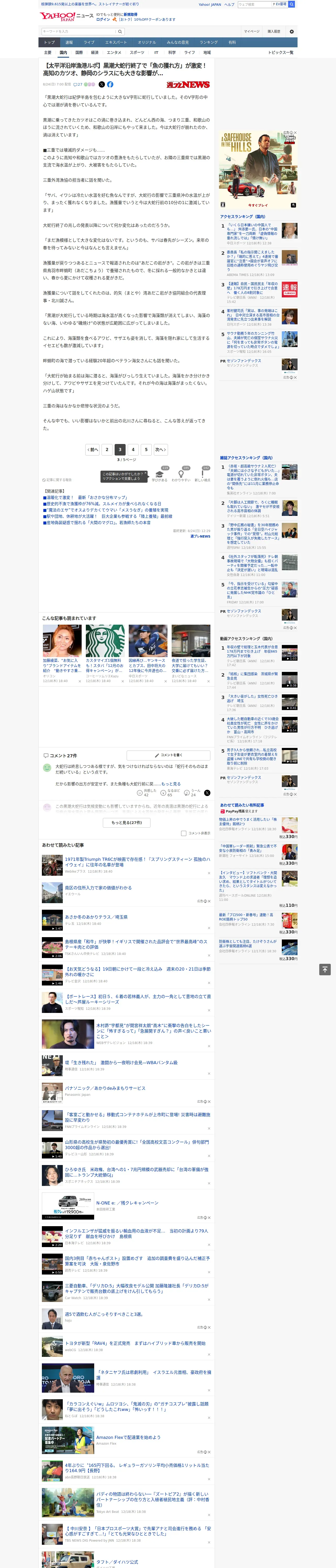Click the うーん reaction icon
Screen dimensions: 336x1568
click(187, 793)
